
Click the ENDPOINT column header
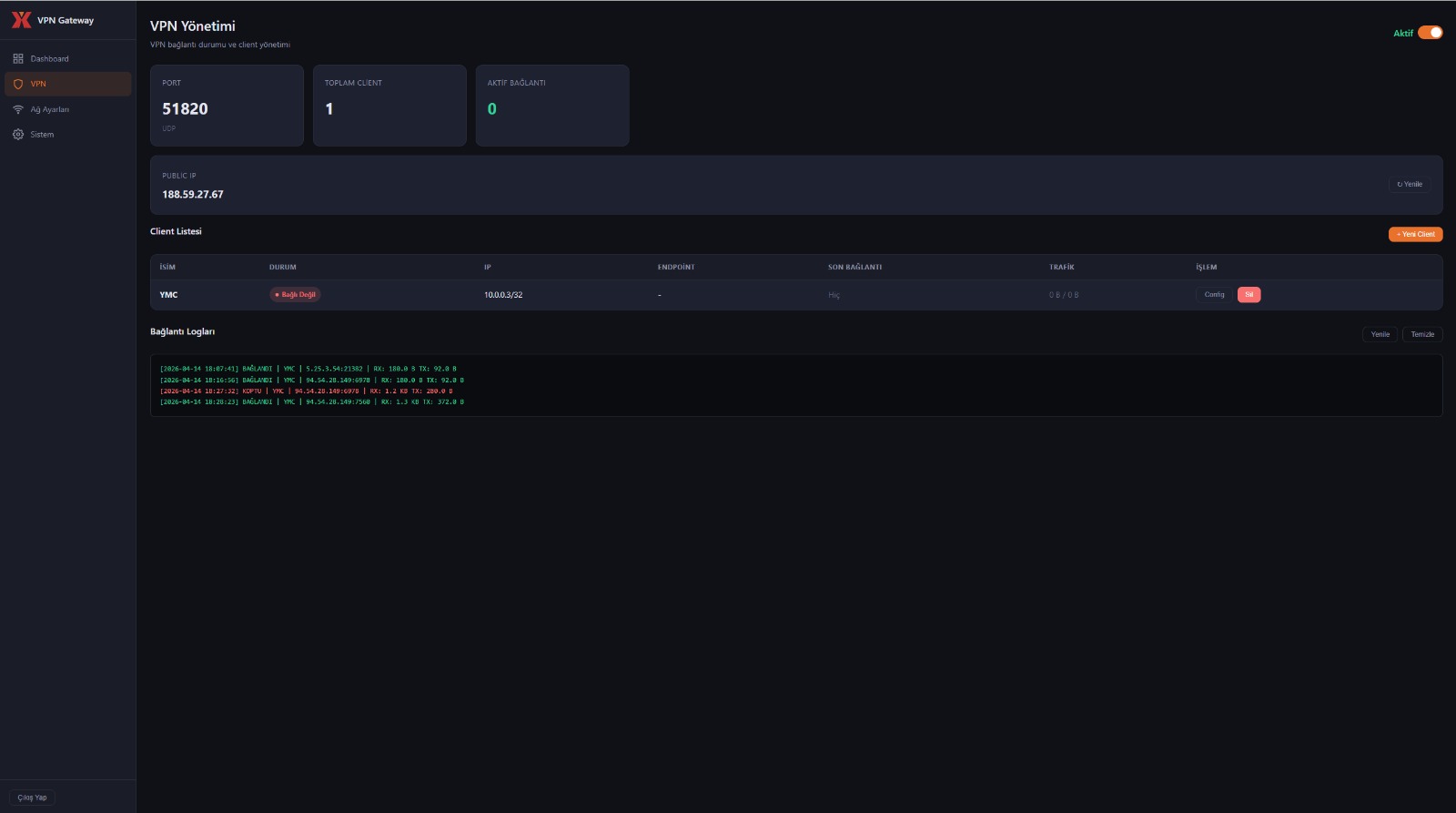coord(676,267)
